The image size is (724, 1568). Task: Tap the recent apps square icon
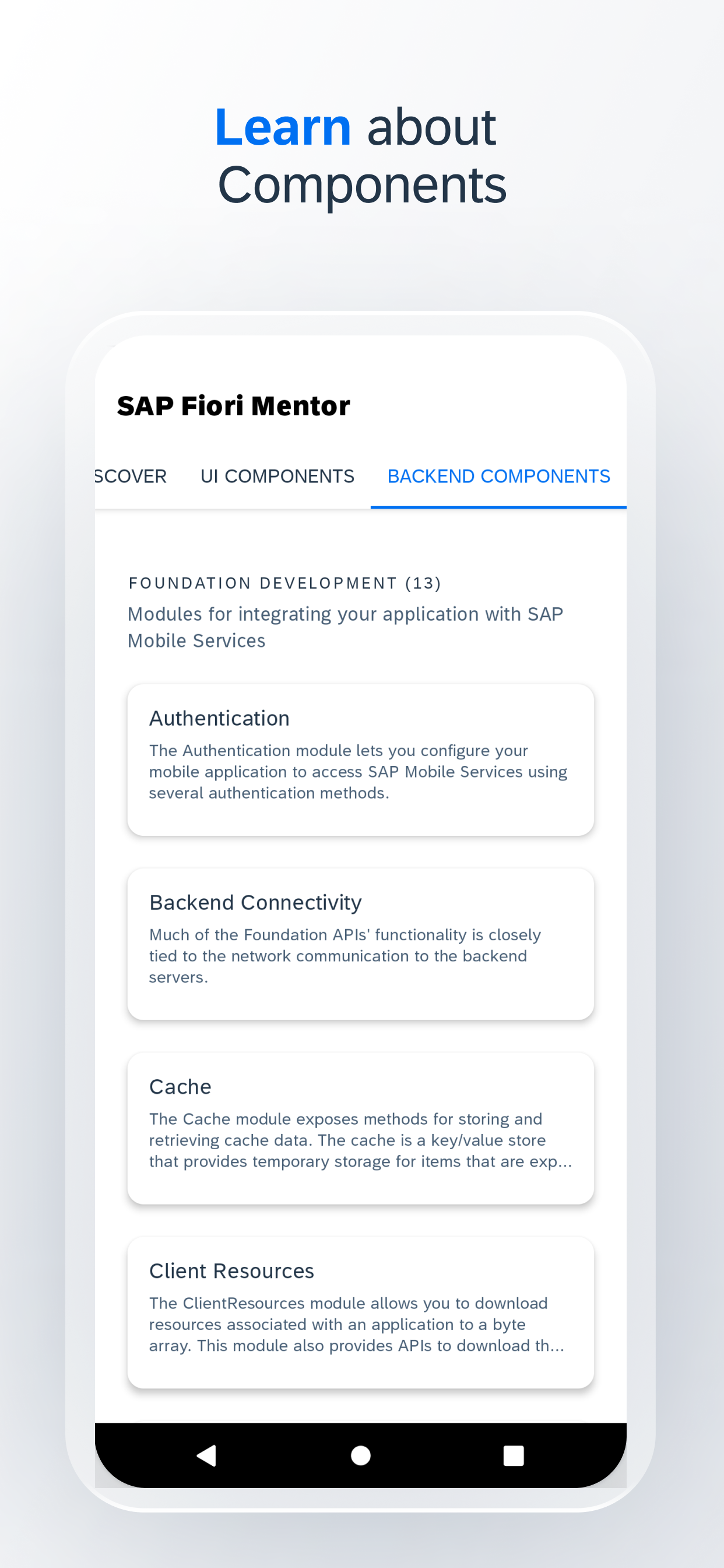[514, 1455]
